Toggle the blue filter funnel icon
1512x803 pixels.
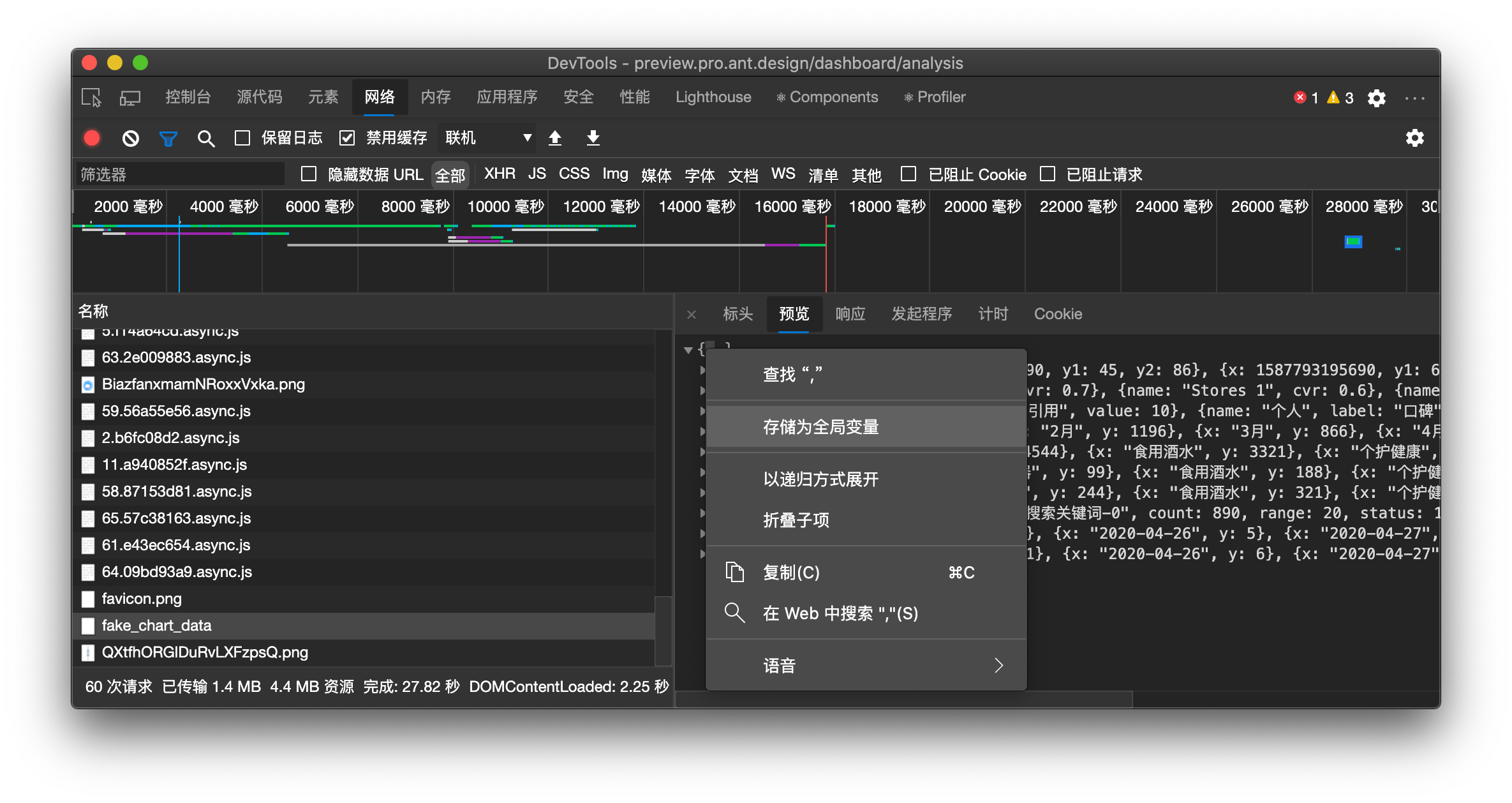(x=168, y=139)
